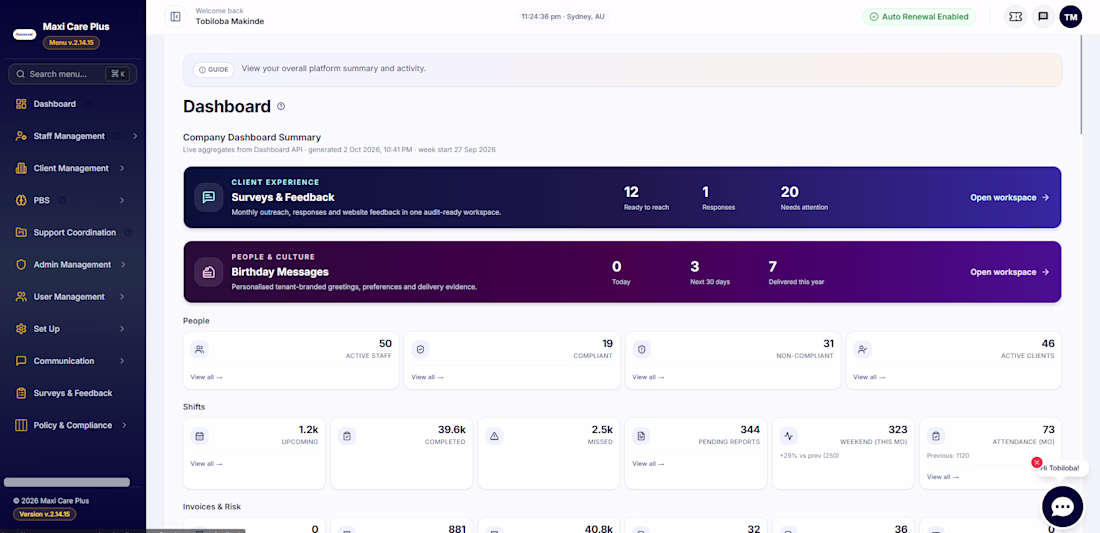
Task: Click the Support Coordination folder icon
Action: pos(21,232)
